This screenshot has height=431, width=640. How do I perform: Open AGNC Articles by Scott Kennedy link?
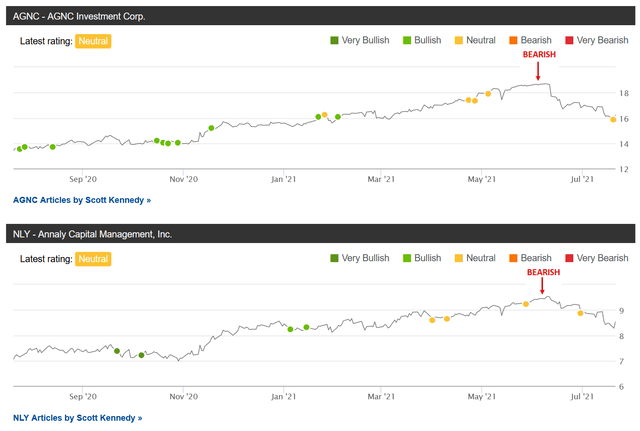click(x=82, y=200)
